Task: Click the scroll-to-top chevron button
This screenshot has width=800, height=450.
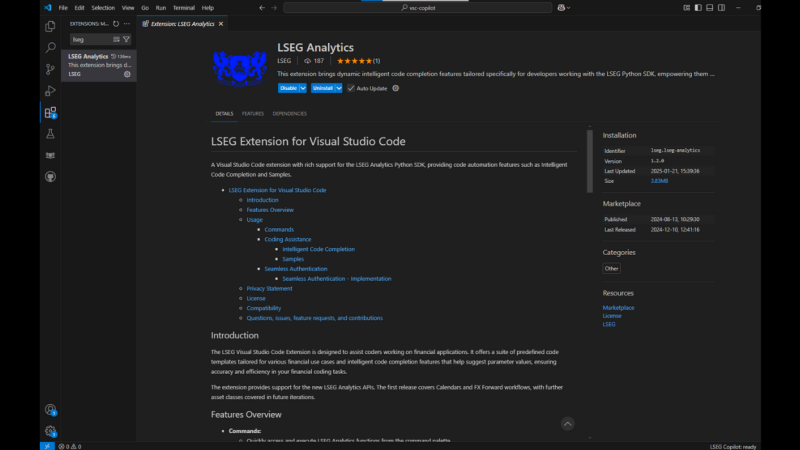Action: tap(567, 423)
